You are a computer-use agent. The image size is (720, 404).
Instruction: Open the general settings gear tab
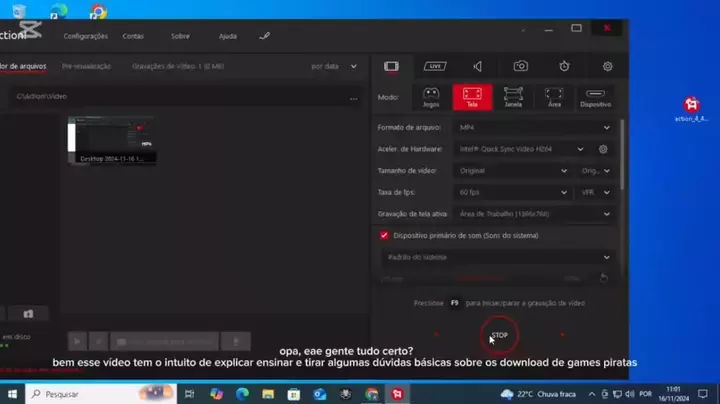point(607,66)
